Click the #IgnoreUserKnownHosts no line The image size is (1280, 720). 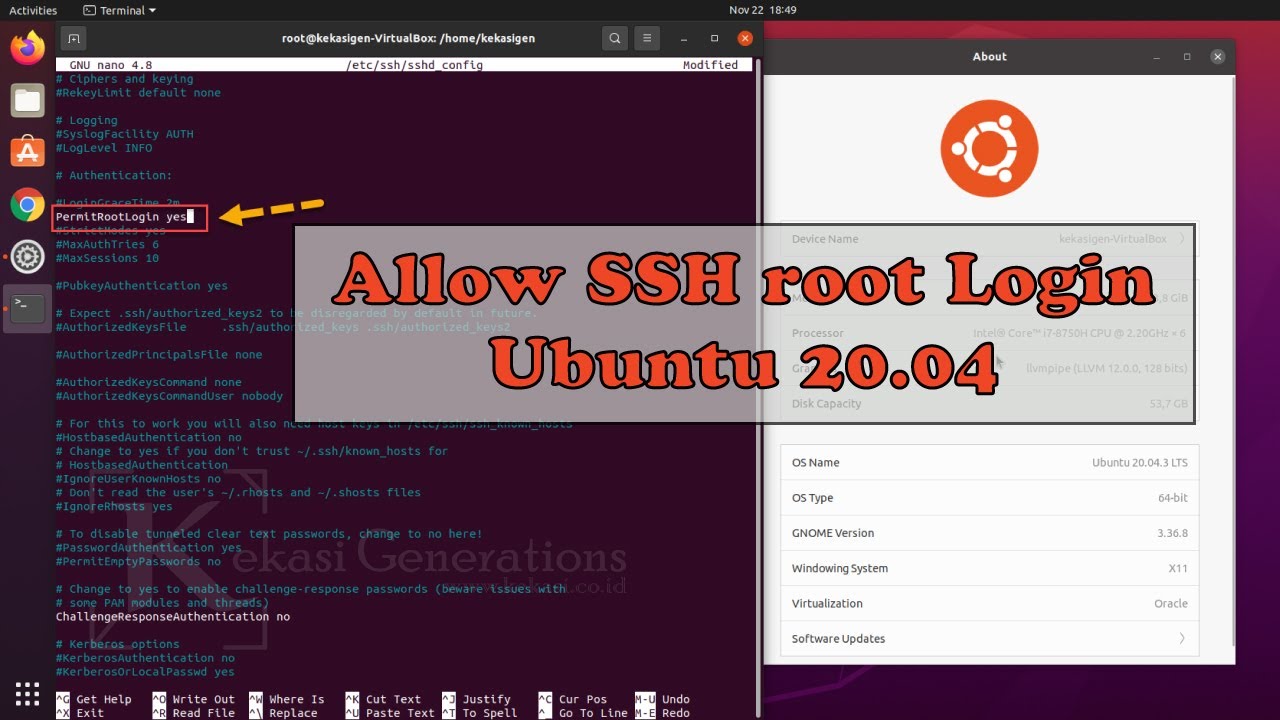tap(138, 478)
